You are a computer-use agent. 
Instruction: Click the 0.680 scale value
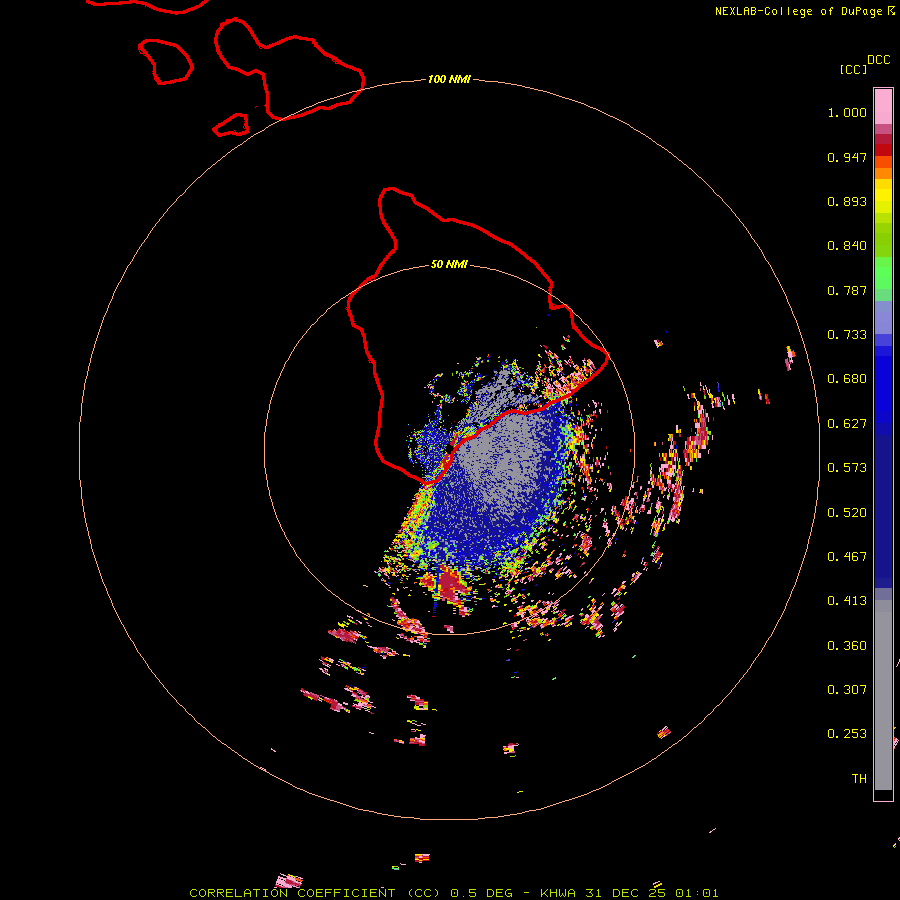[847, 379]
